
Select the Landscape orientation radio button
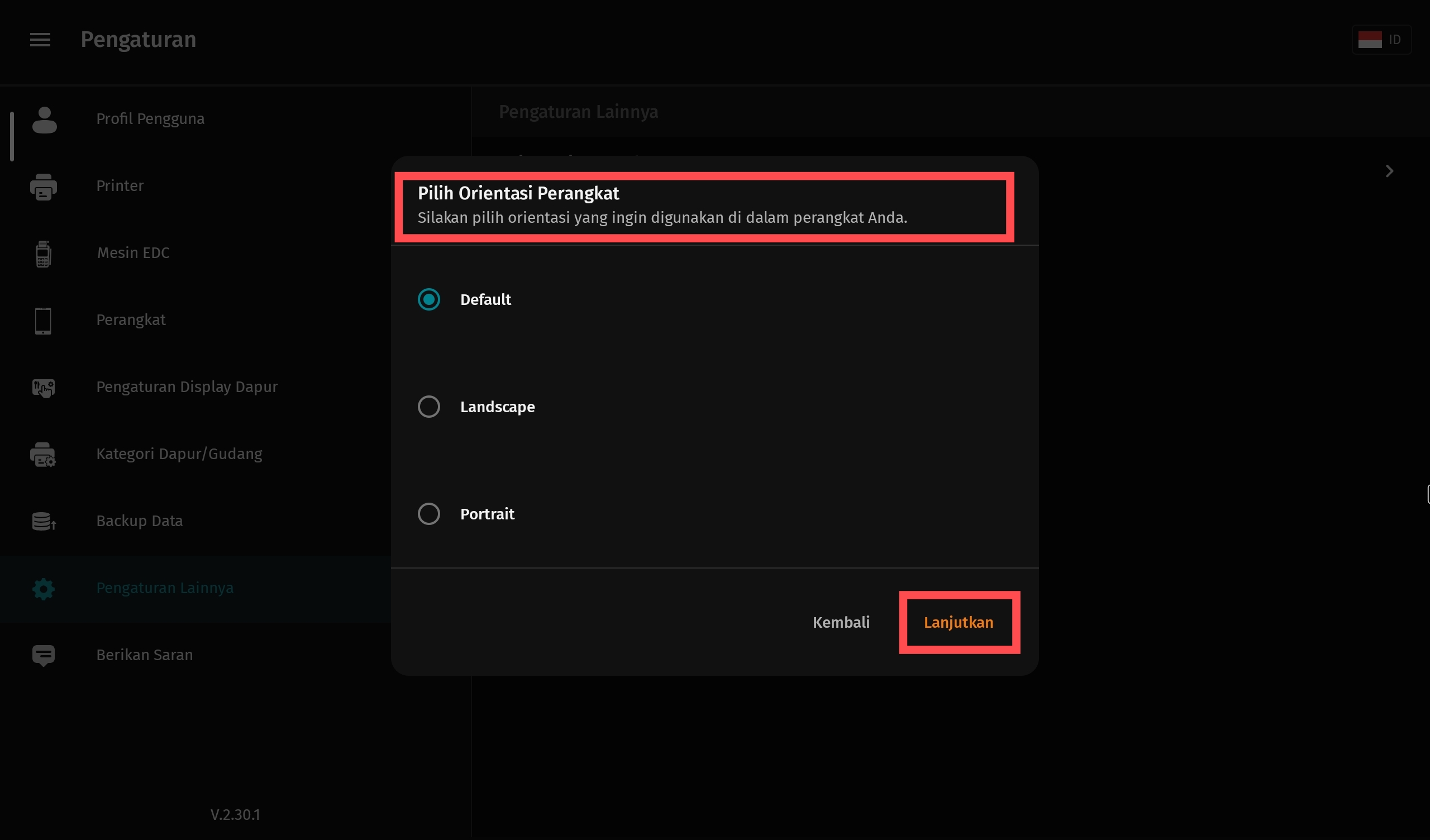[429, 407]
